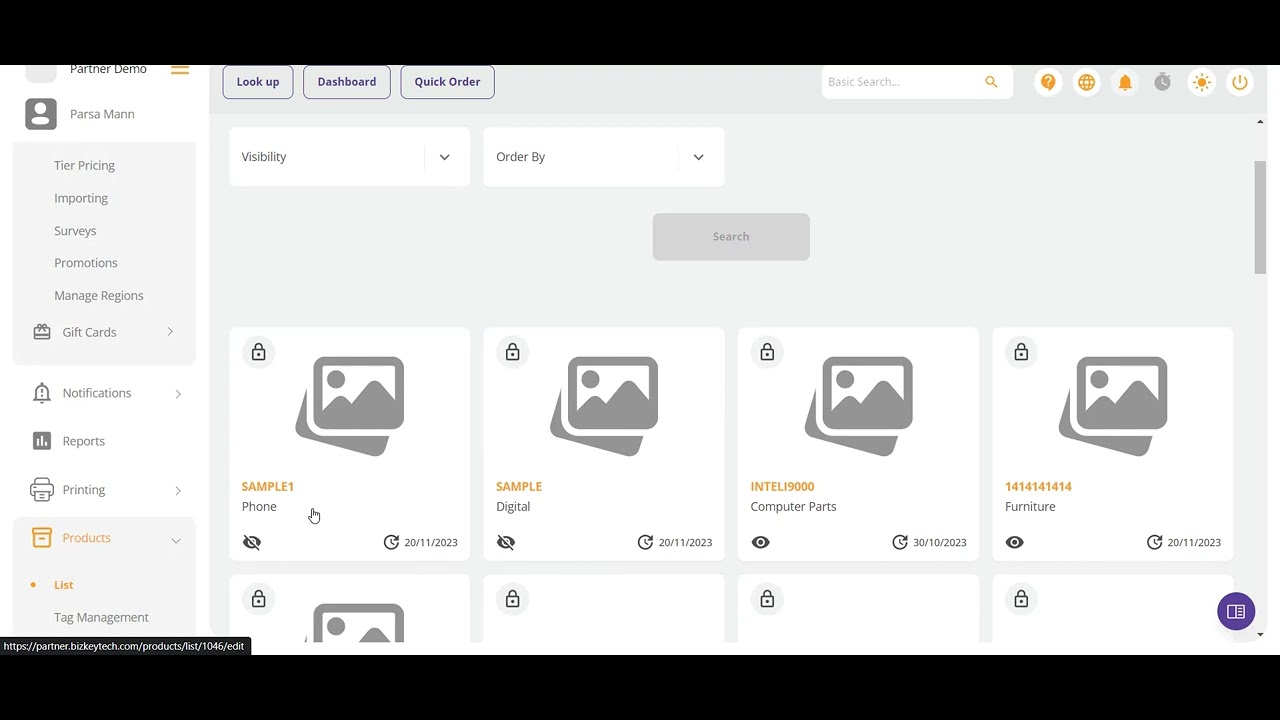Open Surveys in sidebar

[x=75, y=231]
